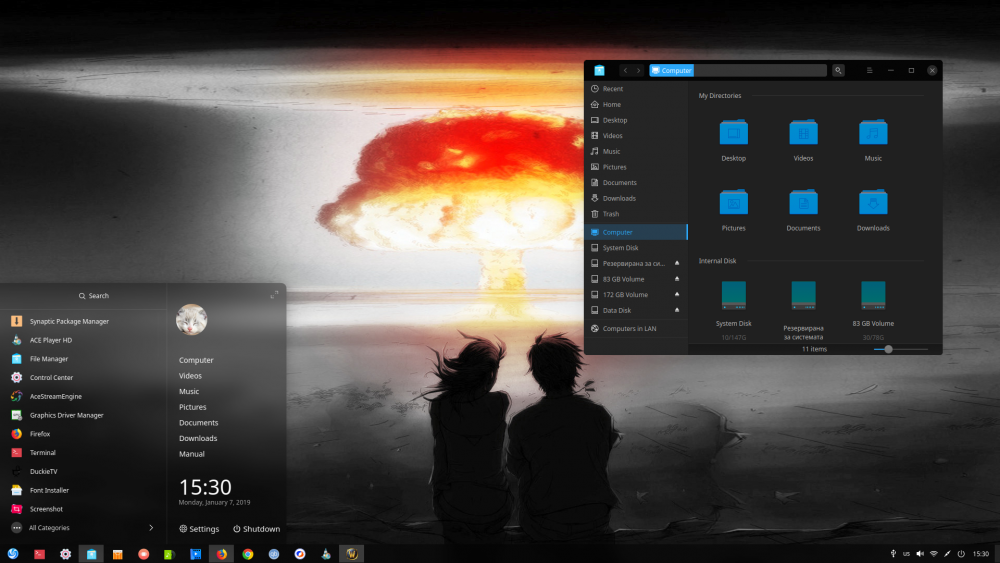Select the 83 GB Volume drive icon
The width and height of the screenshot is (1000, 563).
coord(873,295)
